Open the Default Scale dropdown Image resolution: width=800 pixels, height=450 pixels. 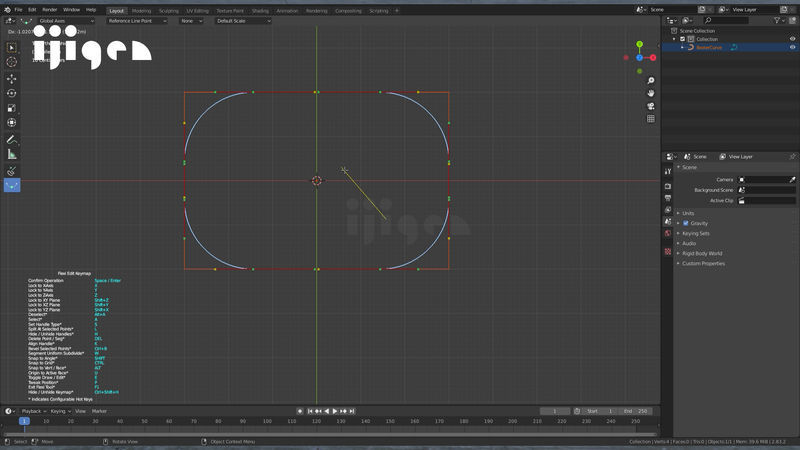click(x=243, y=21)
